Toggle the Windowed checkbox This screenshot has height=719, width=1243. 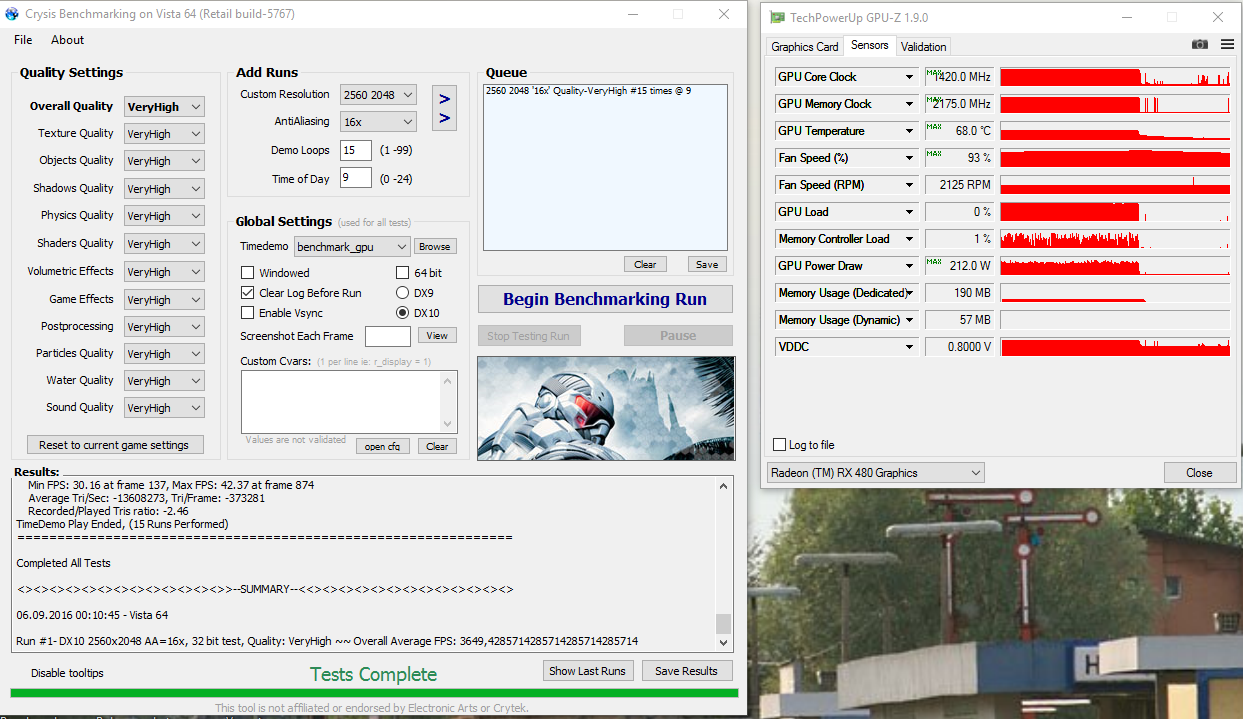[x=248, y=273]
